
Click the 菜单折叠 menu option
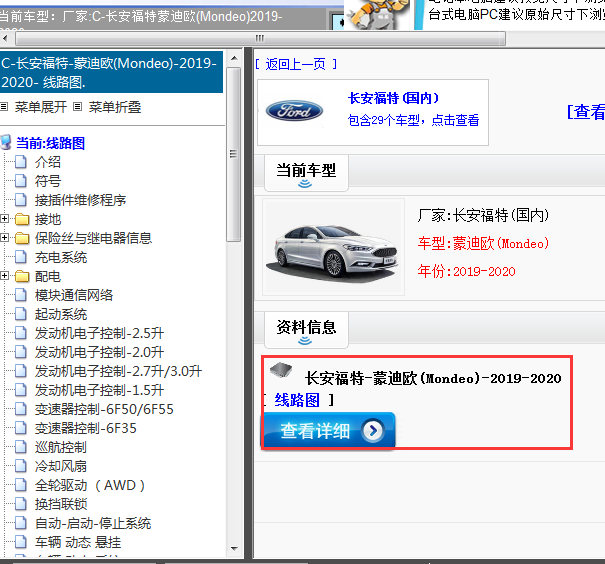[x=115, y=107]
